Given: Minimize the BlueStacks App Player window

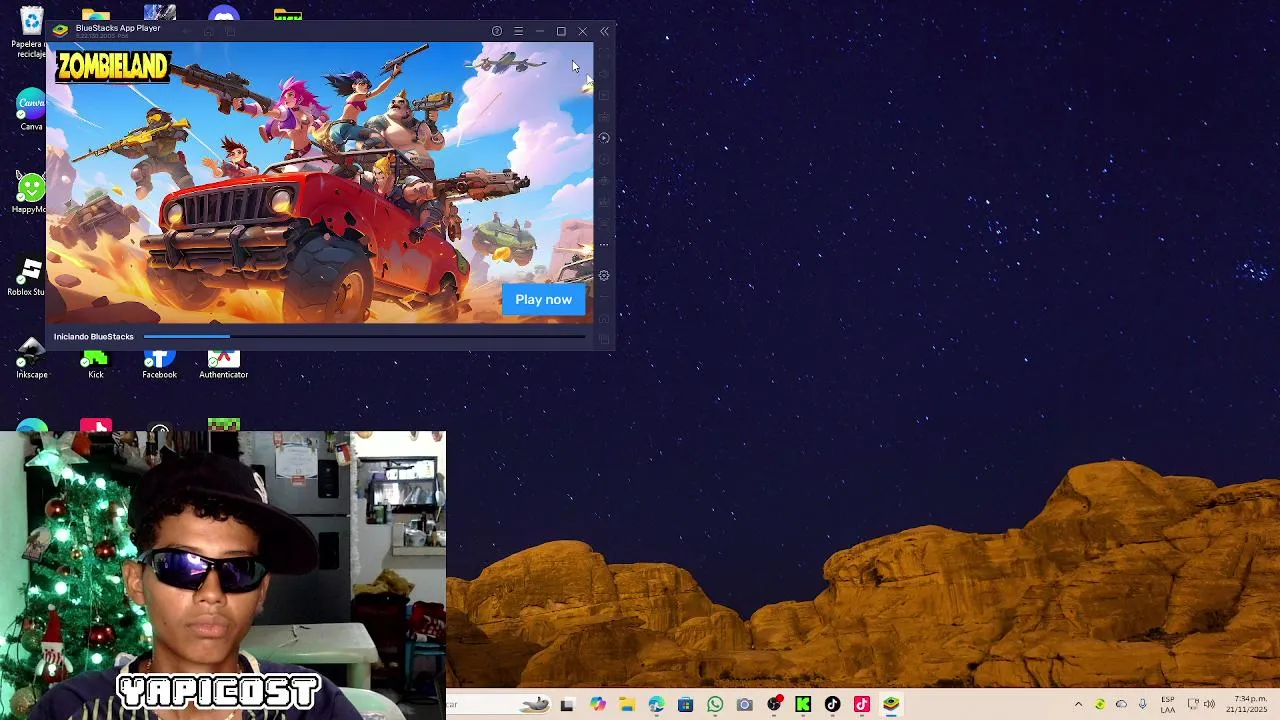Looking at the screenshot, I should point(540,31).
